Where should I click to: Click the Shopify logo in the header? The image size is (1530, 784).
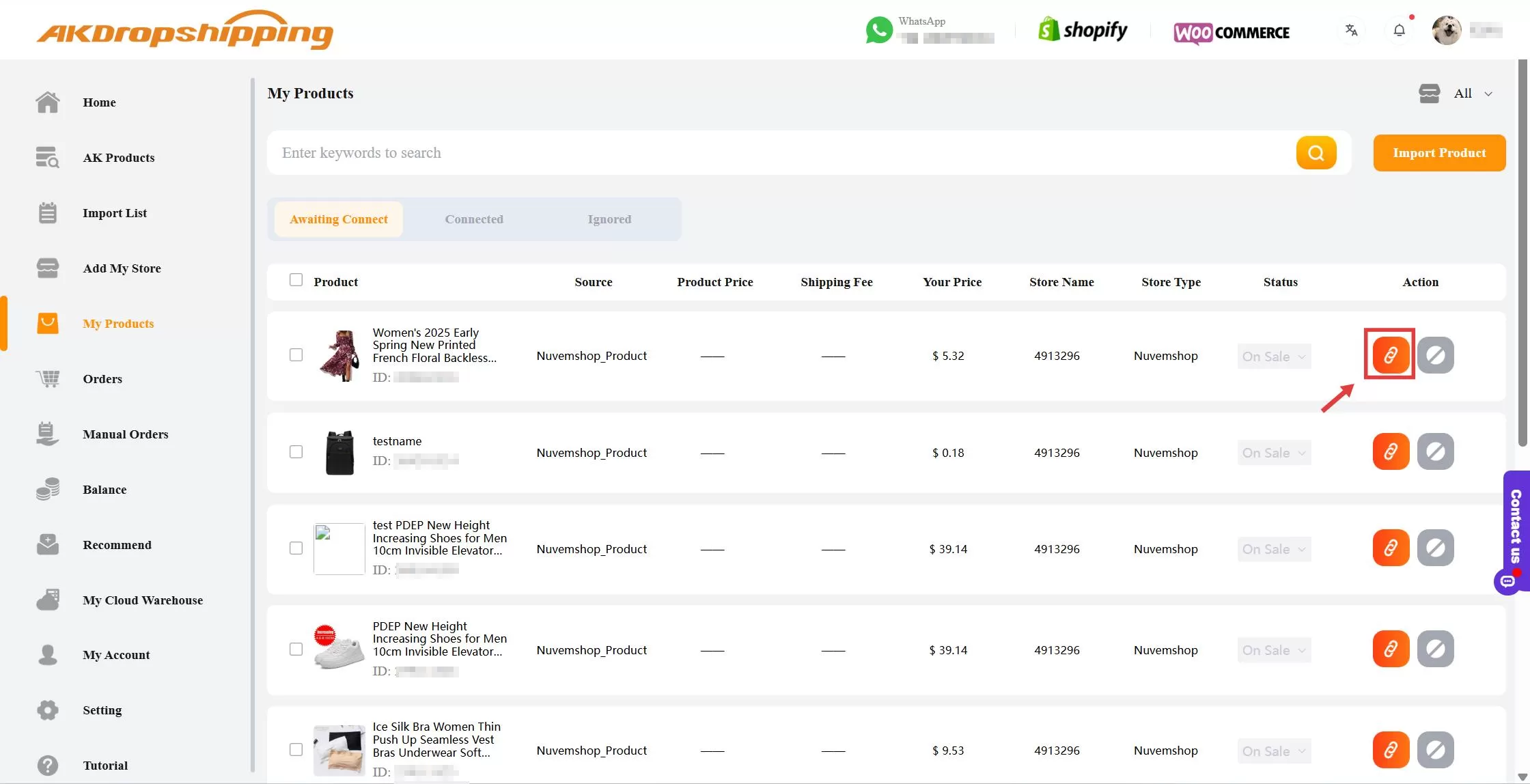tap(1083, 29)
